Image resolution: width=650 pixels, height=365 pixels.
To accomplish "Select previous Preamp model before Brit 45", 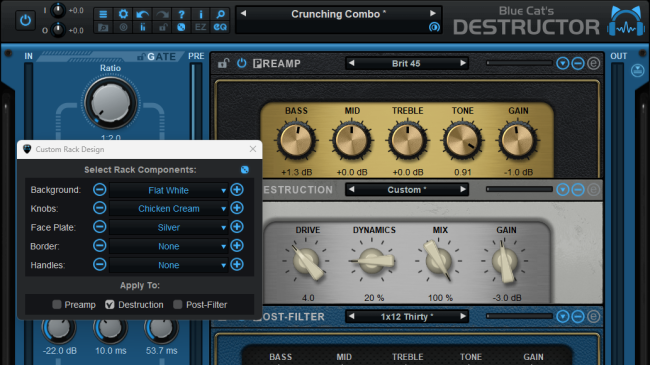I will point(352,63).
